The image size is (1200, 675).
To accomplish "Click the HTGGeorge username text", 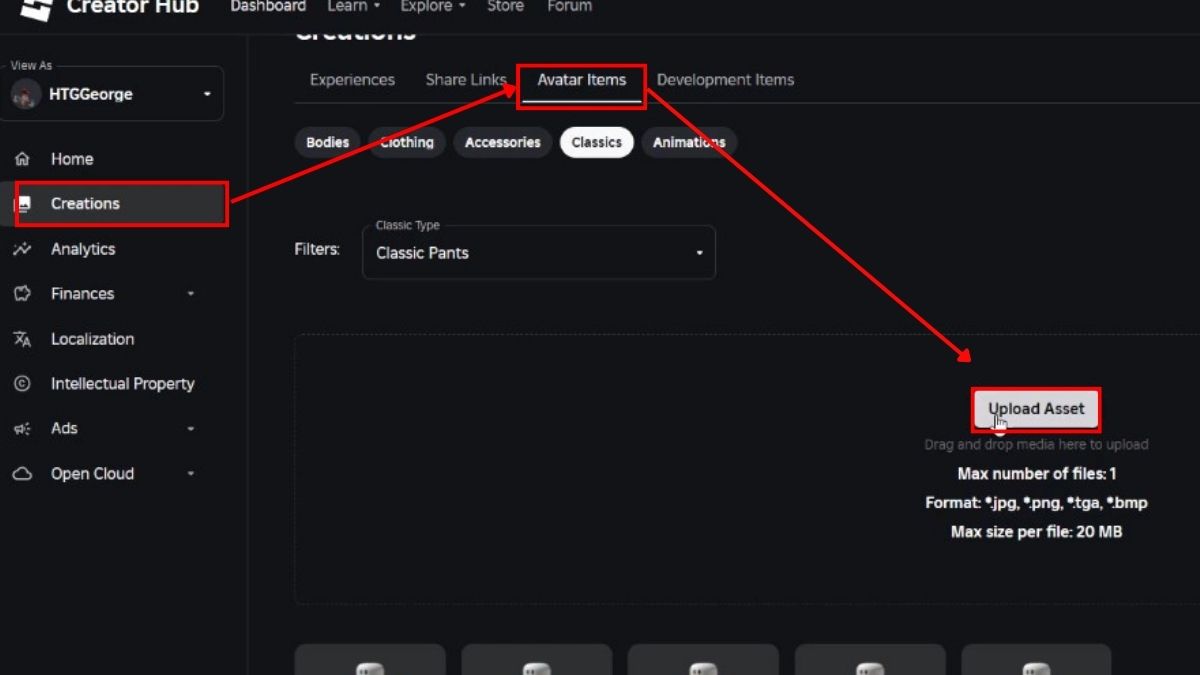I will [x=91, y=95].
